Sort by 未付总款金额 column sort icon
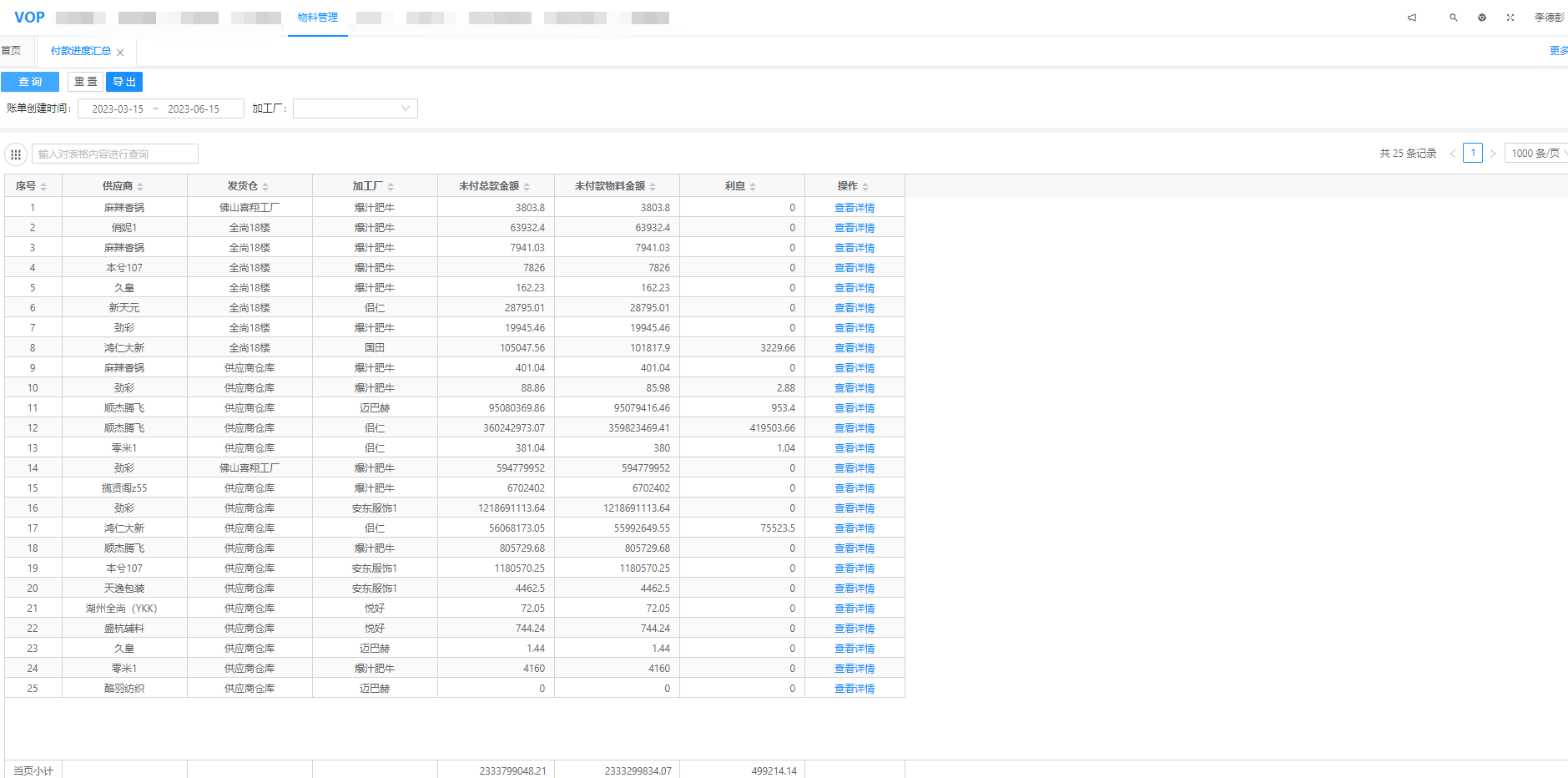1568x778 pixels. point(527,187)
